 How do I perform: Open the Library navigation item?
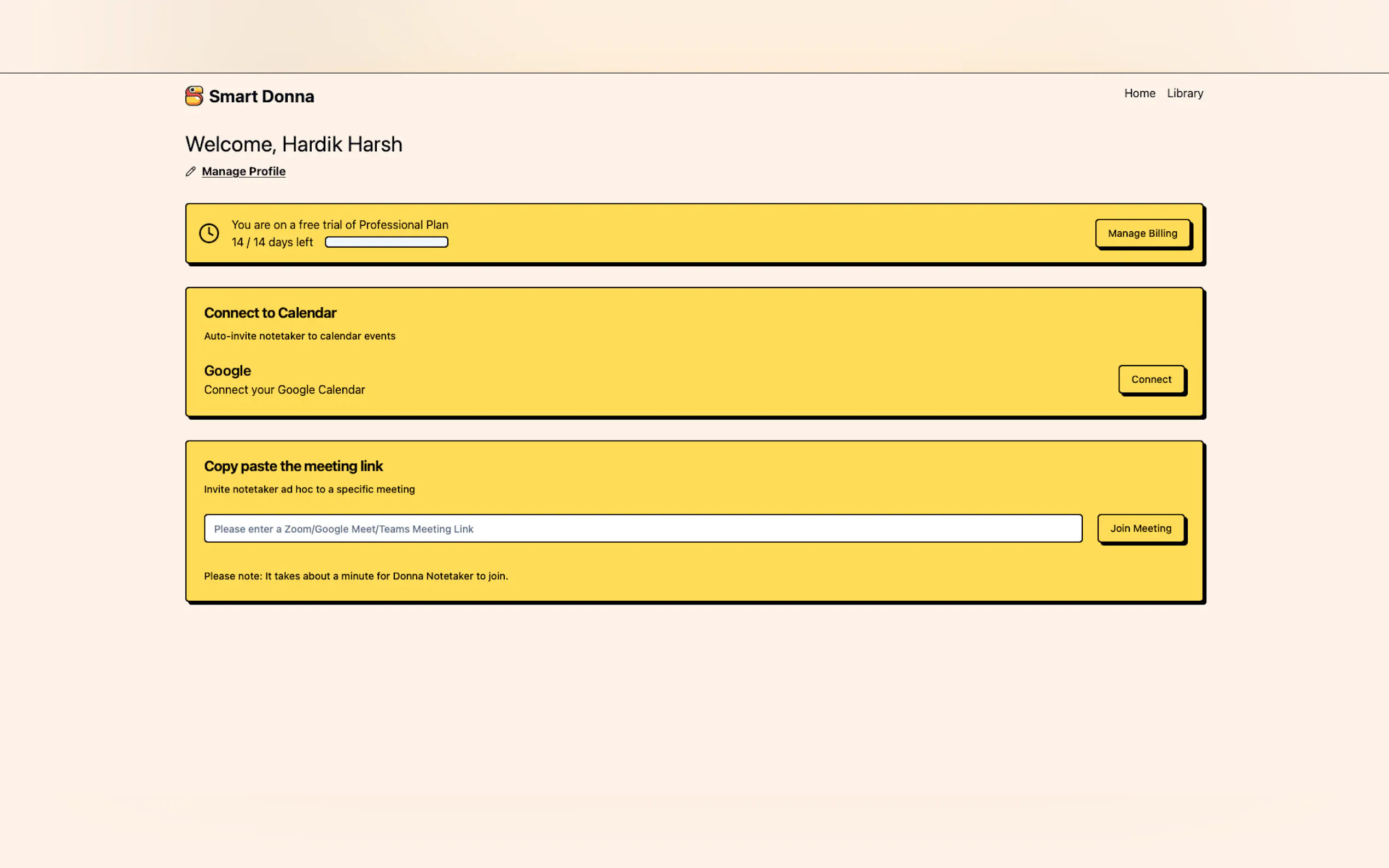coord(1184,93)
